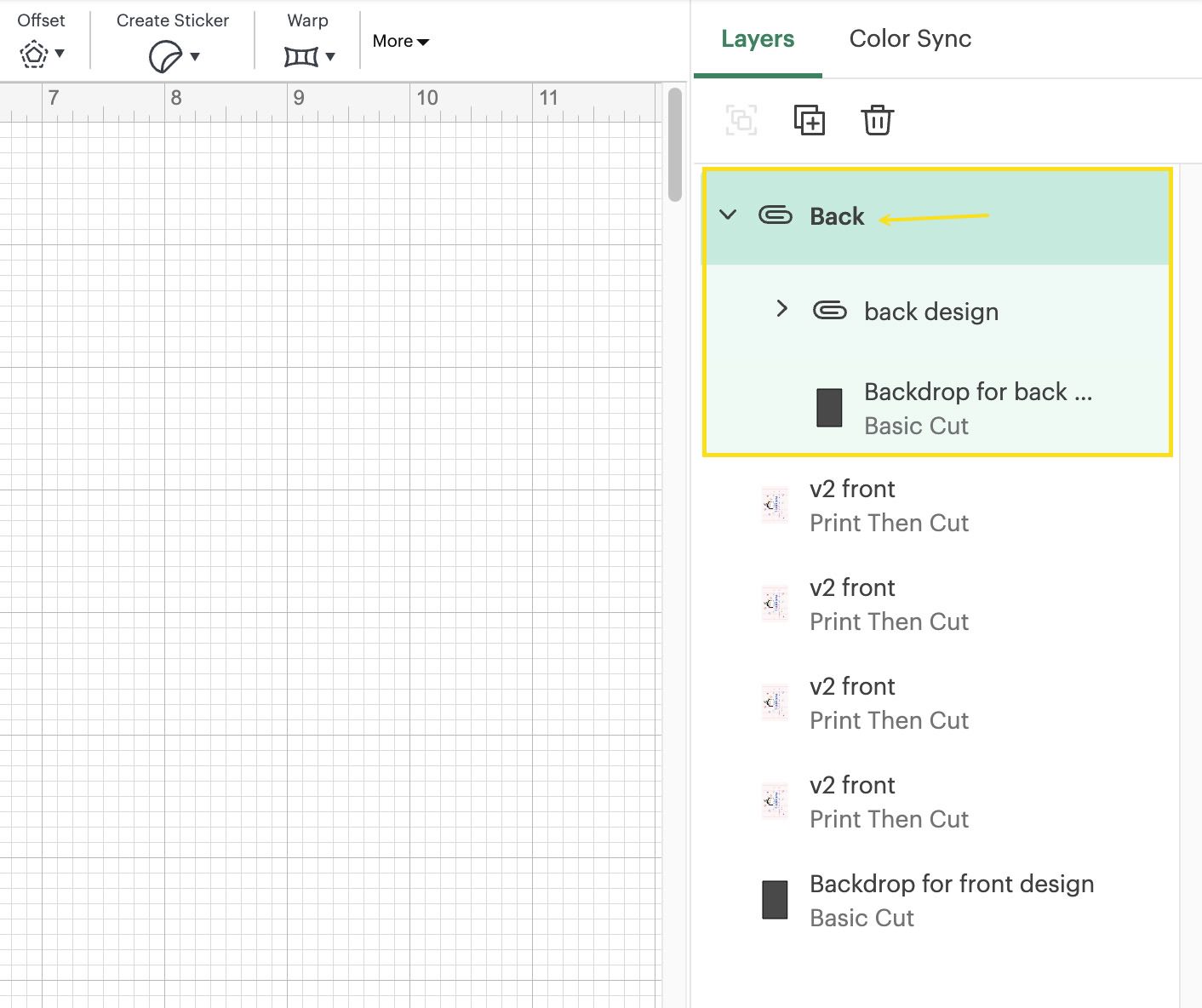This screenshot has width=1202, height=1008.
Task: Expand the back design group
Action: click(782, 308)
